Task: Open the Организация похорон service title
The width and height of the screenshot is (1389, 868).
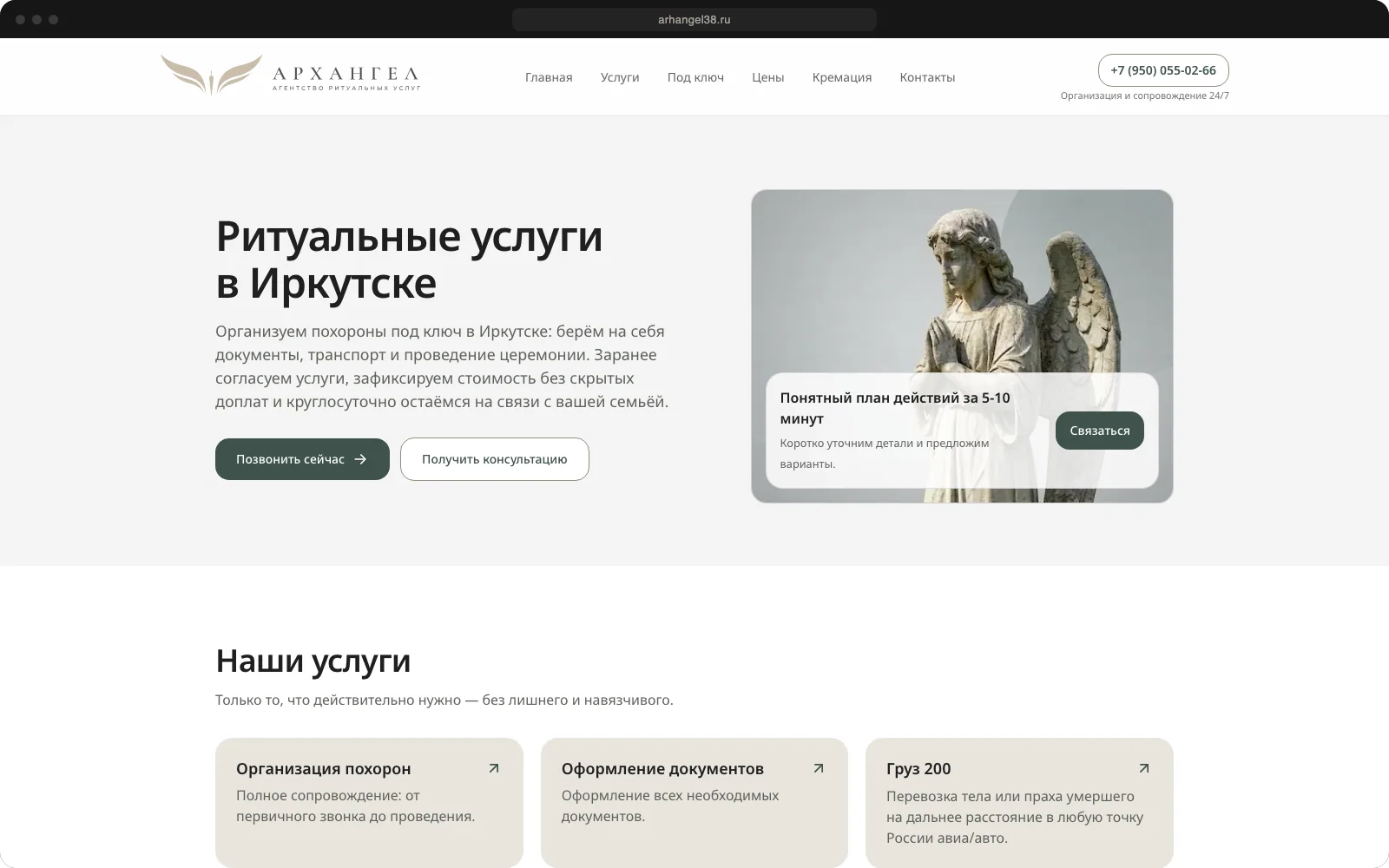Action: pyautogui.click(x=324, y=768)
